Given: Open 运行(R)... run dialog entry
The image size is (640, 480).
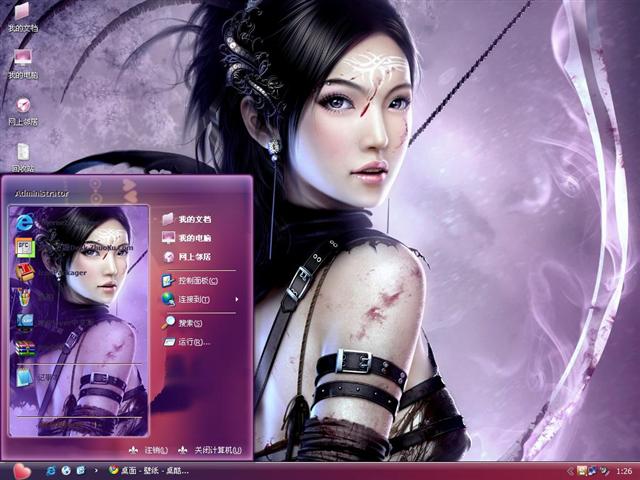Looking at the screenshot, I should (187, 342).
